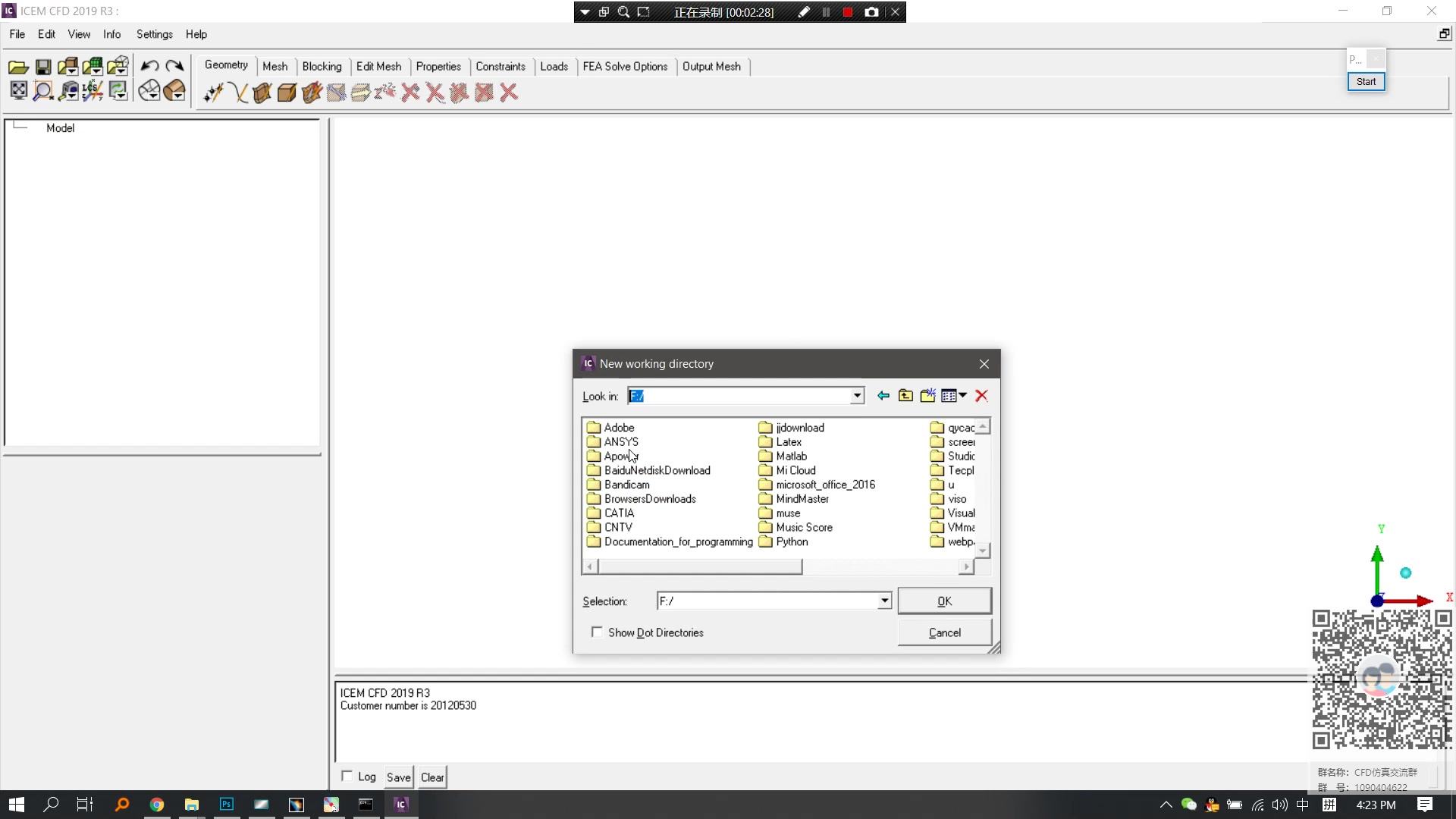The image size is (1456, 819).
Task: Select the Output Mesh tab
Action: pyautogui.click(x=711, y=66)
